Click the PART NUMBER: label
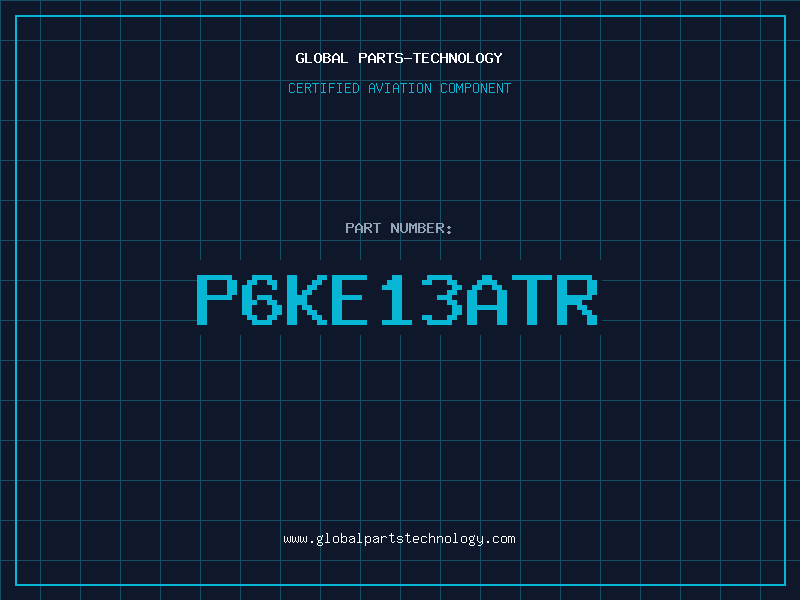The width and height of the screenshot is (800, 600). tap(398, 228)
